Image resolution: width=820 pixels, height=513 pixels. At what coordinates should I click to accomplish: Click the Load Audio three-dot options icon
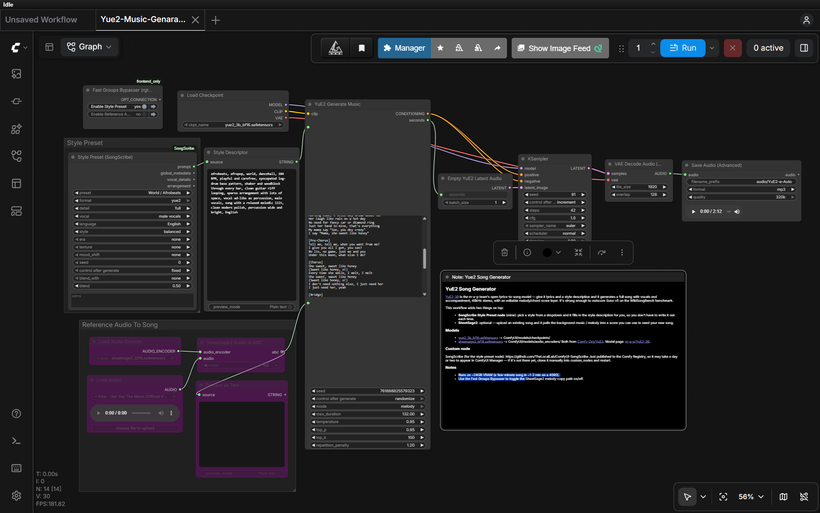(171, 413)
